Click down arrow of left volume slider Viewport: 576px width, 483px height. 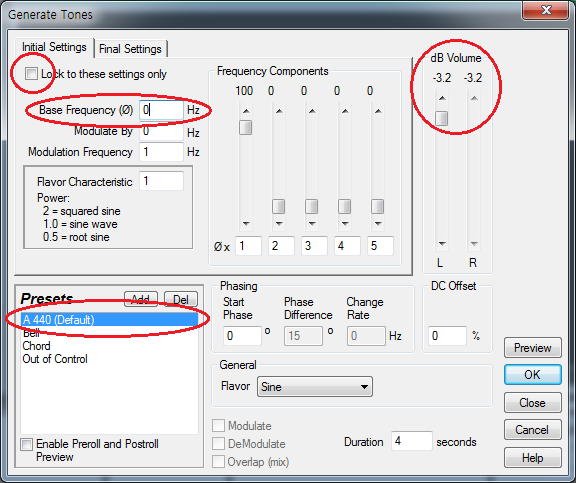[x=442, y=244]
